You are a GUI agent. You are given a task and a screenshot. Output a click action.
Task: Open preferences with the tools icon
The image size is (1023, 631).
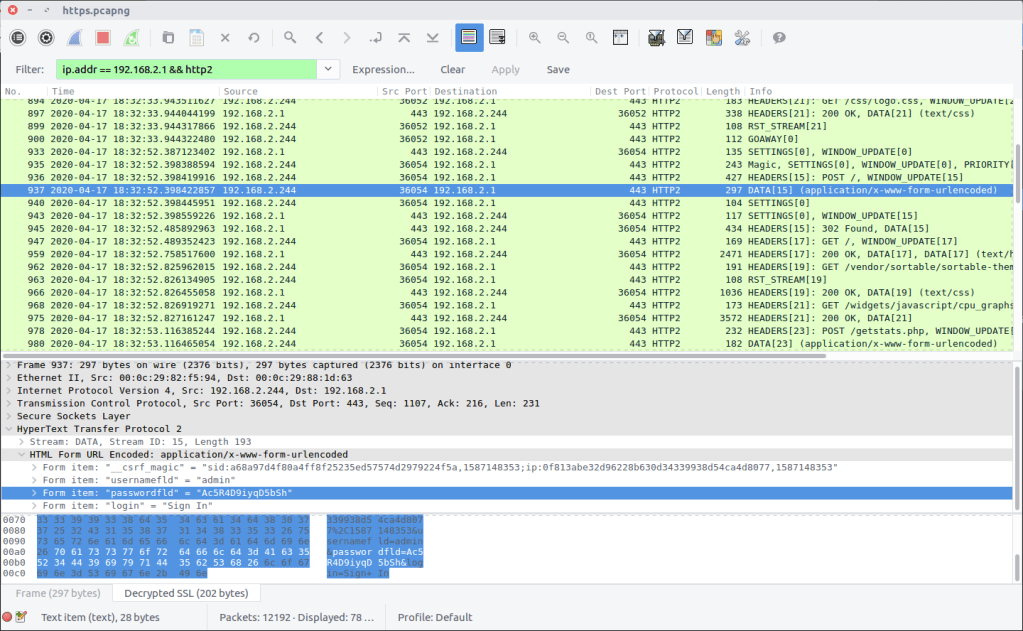742,38
